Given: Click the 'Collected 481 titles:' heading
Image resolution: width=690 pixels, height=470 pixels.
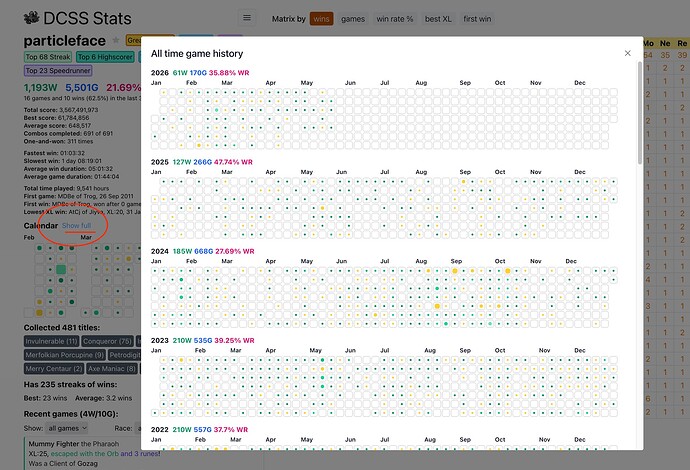Looking at the screenshot, I should click(x=62, y=328).
